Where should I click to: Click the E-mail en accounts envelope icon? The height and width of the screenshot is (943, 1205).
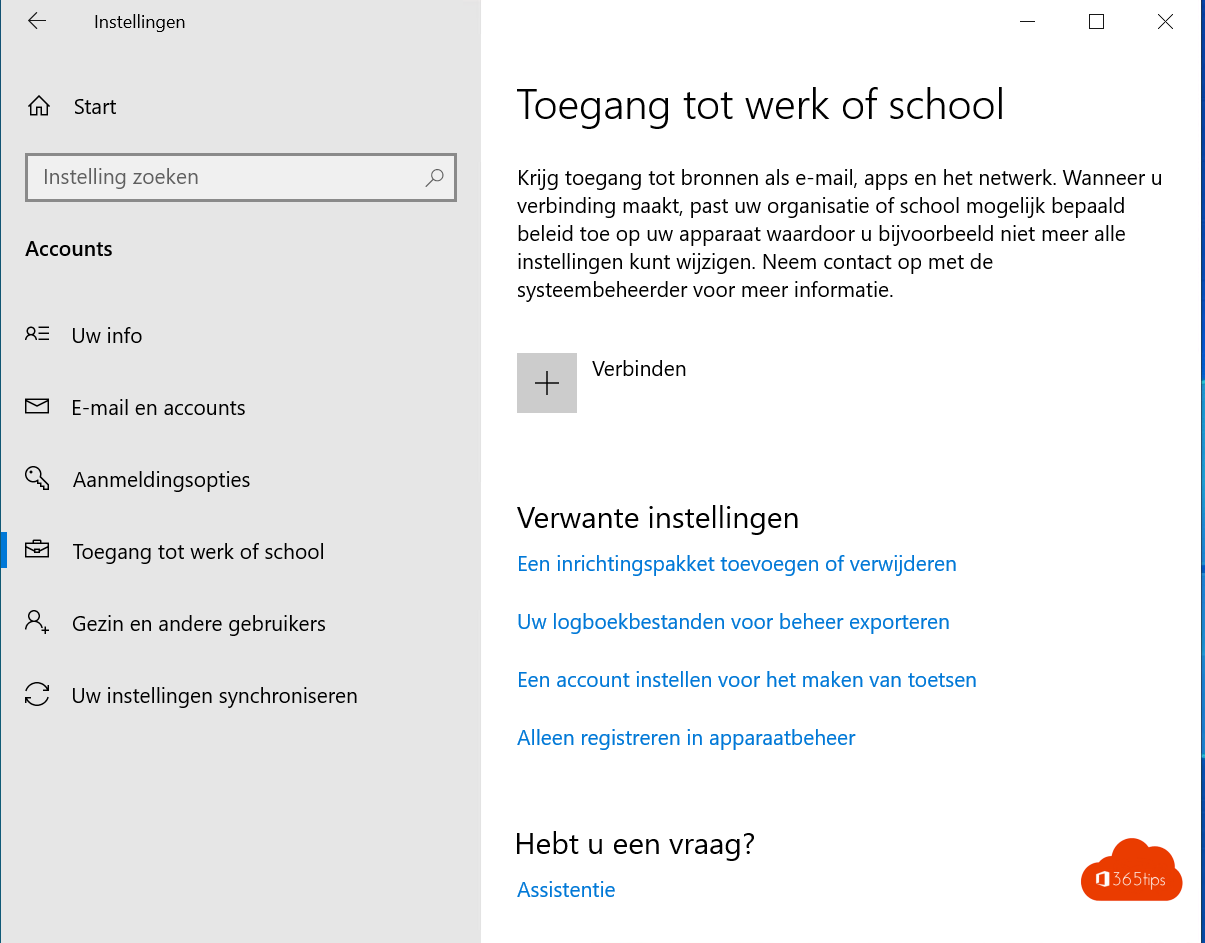tap(37, 406)
